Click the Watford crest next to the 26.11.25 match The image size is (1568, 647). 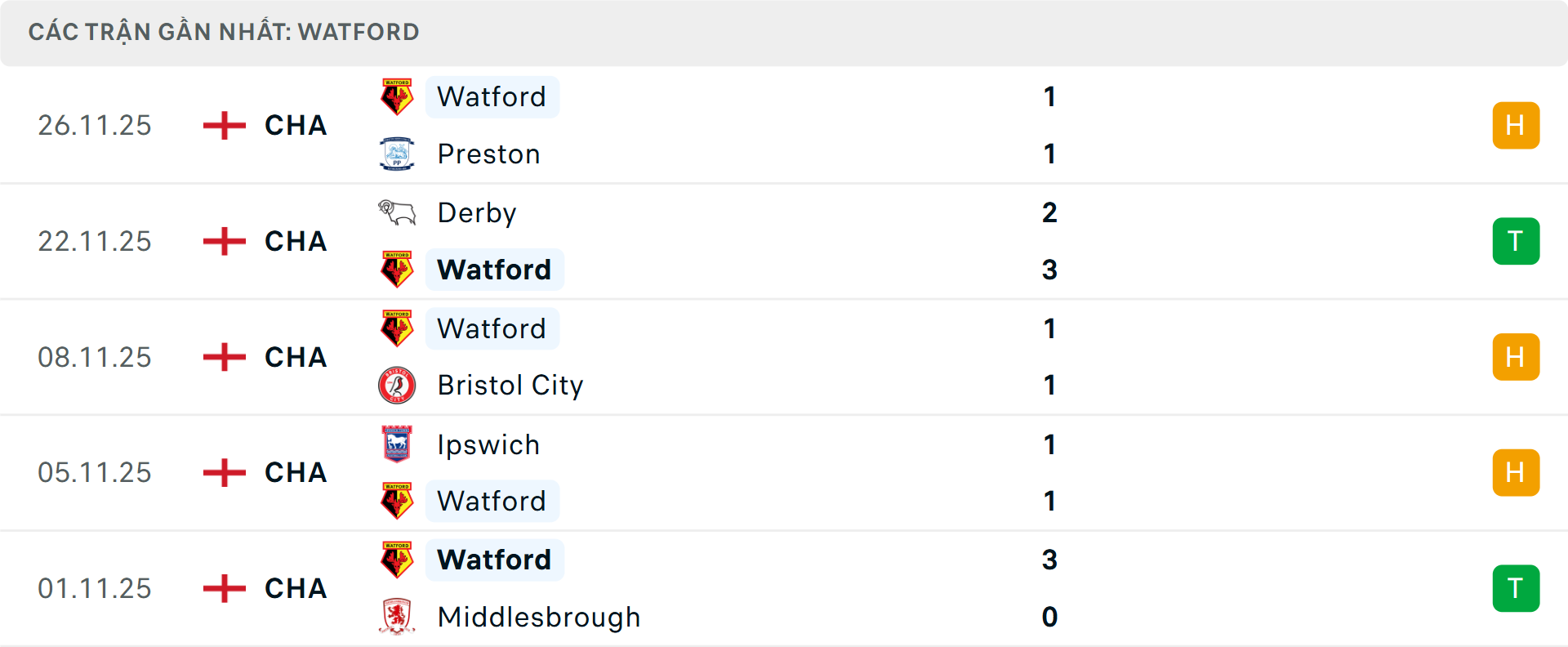tap(397, 95)
